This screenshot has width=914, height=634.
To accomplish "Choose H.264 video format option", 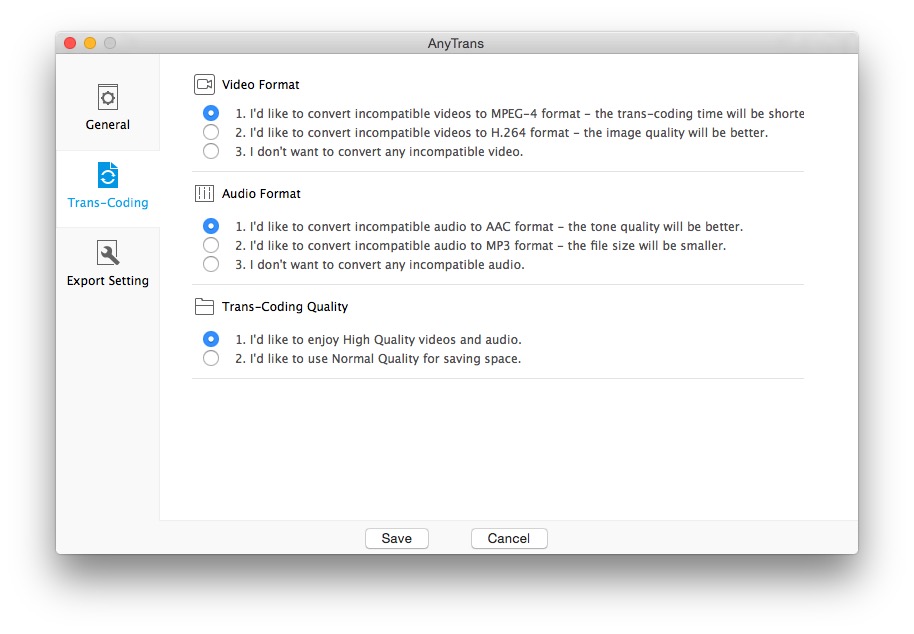I will click(x=211, y=132).
